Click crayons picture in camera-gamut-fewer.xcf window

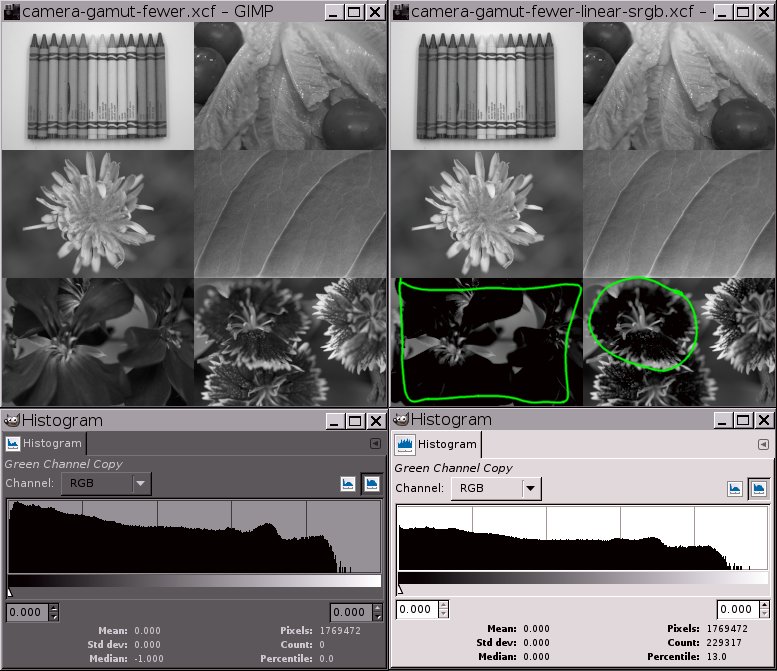pos(98,86)
